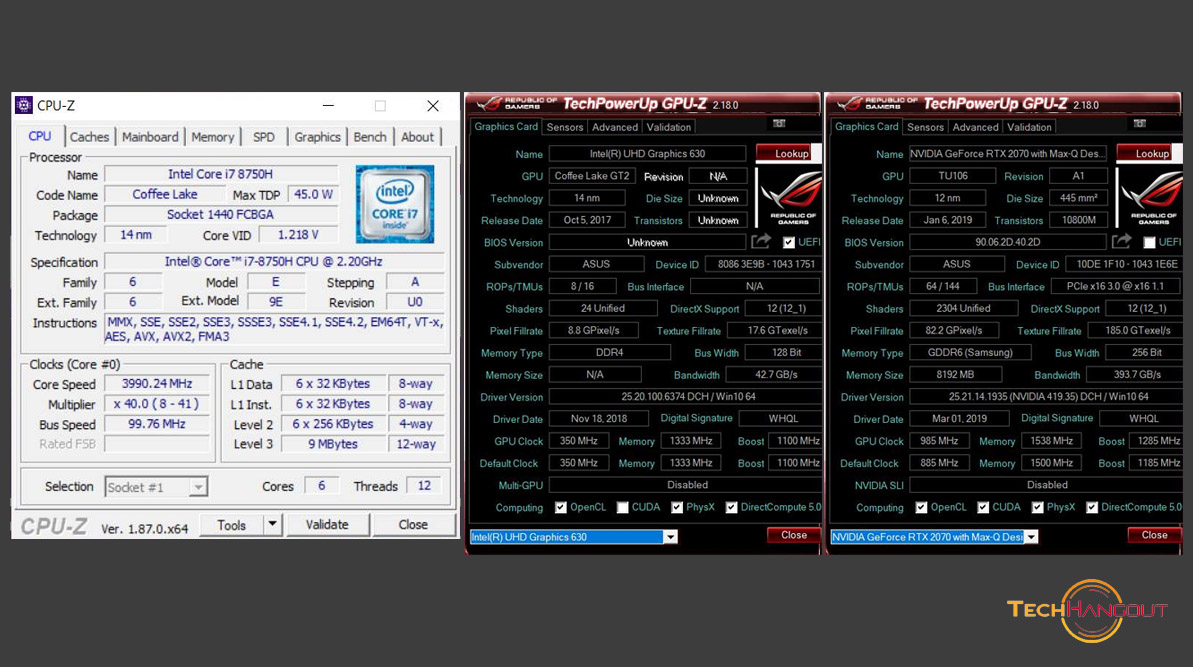Click the processor name "Intel Core i7 8750H" field
Image resolution: width=1193 pixels, height=667 pixels.
pos(221,174)
